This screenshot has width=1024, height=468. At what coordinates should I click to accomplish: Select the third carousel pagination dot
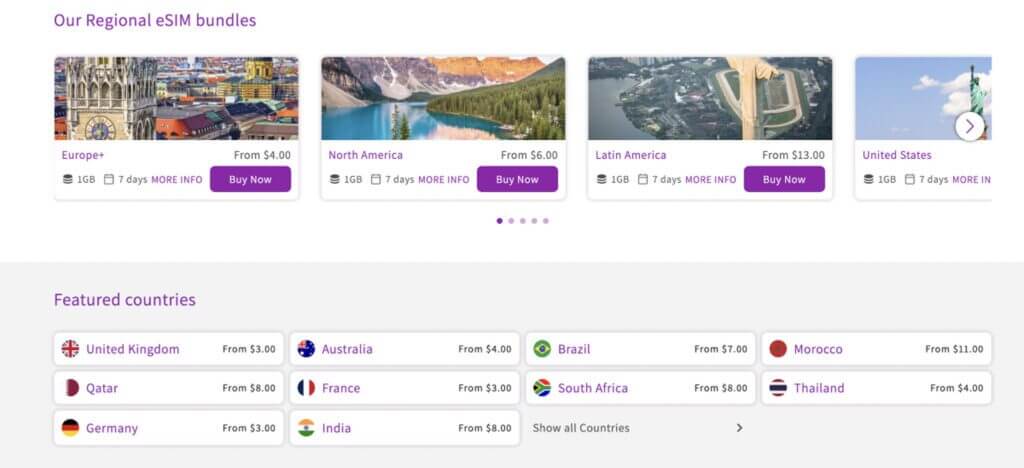(x=523, y=221)
